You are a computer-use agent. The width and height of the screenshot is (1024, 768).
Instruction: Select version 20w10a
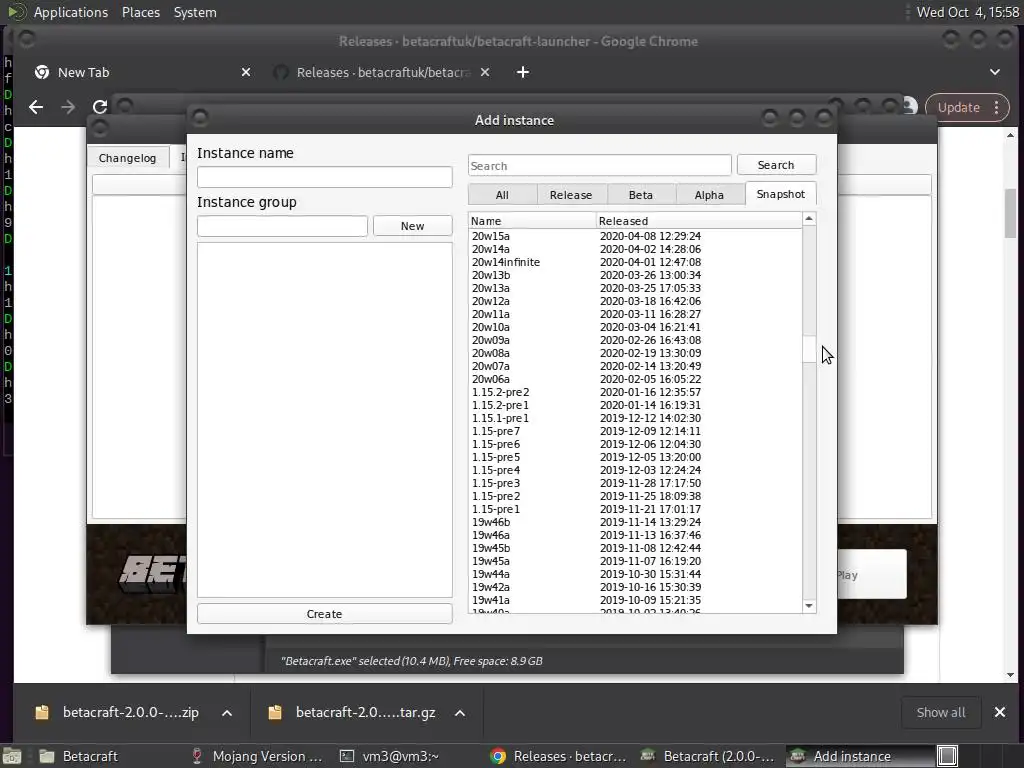click(635, 327)
